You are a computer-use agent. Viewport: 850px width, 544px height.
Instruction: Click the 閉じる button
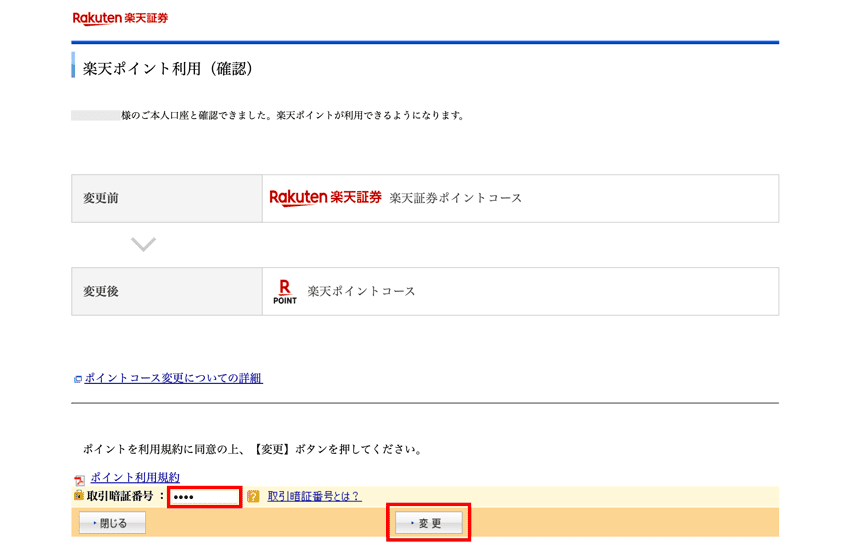coord(112,523)
